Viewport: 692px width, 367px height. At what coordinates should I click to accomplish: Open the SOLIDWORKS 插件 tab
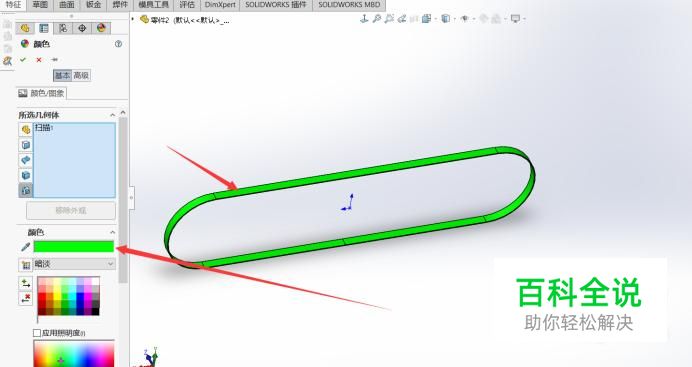[x=276, y=5]
